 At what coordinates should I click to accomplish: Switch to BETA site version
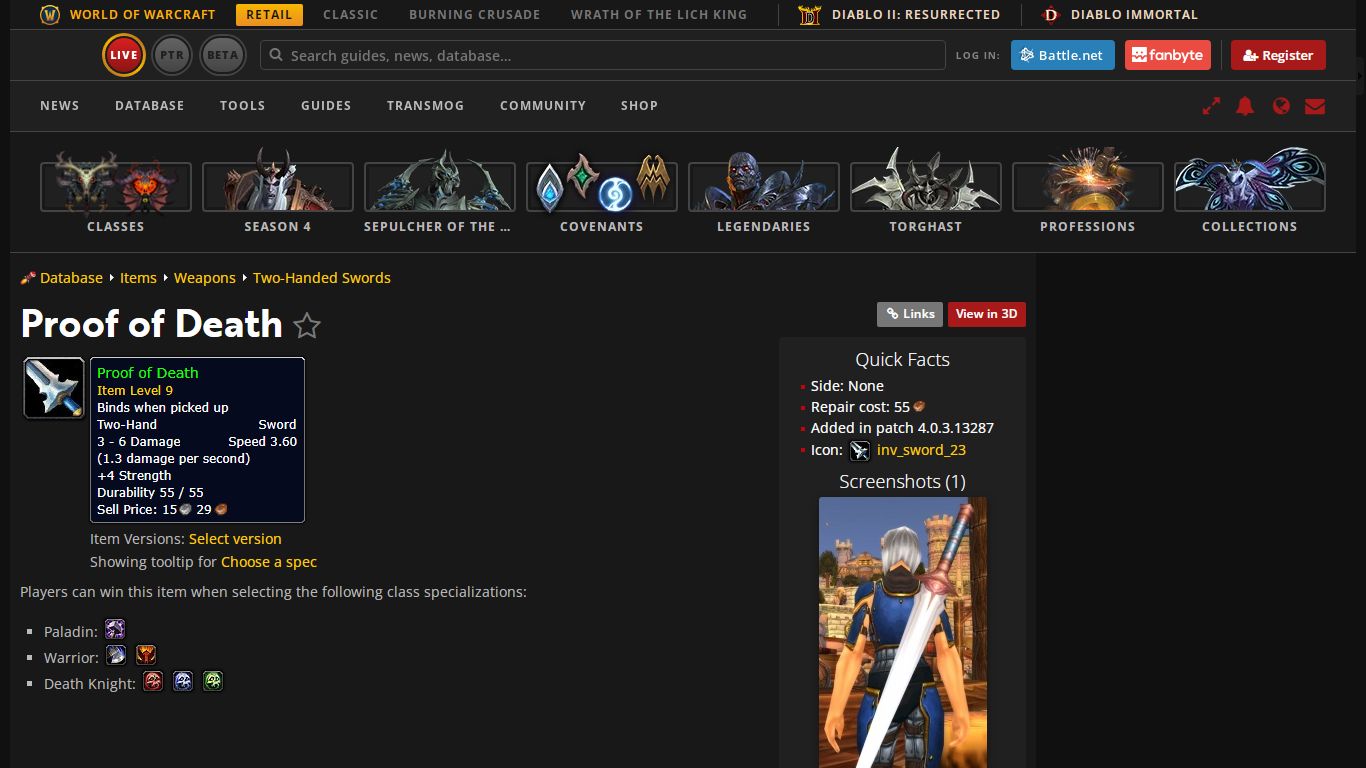[x=223, y=55]
